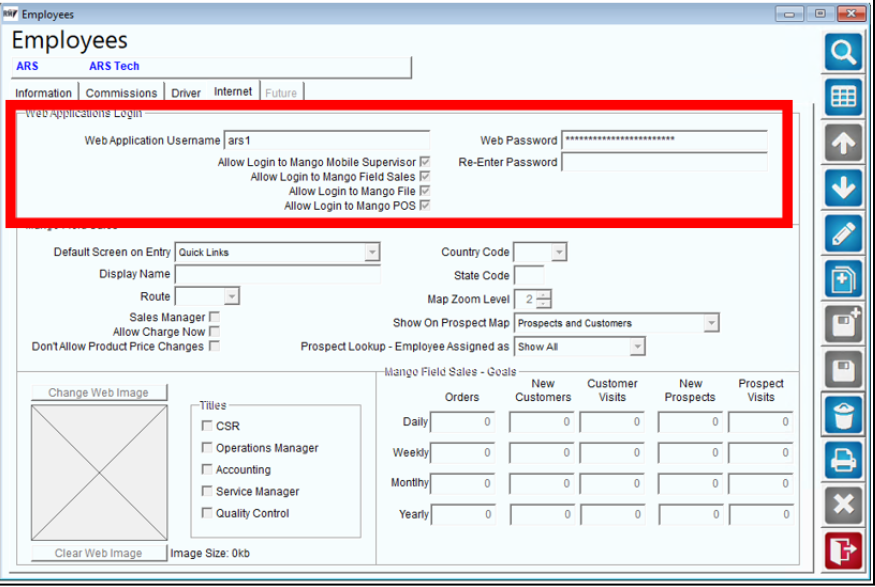
Task: Open the grid list view icon
Action: (x=843, y=97)
